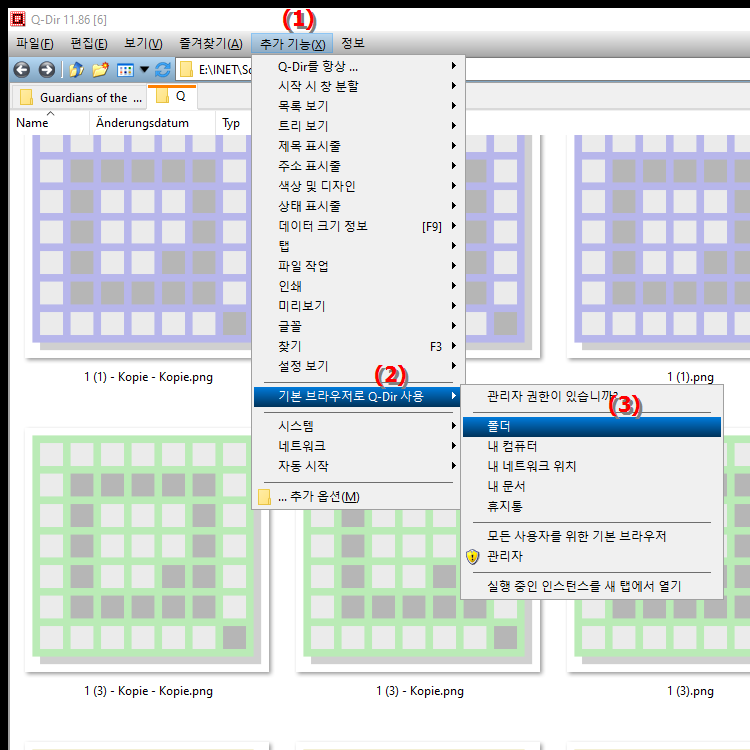Expand the 색상 및 디자인 submenu
750x750 pixels.
tap(357, 186)
